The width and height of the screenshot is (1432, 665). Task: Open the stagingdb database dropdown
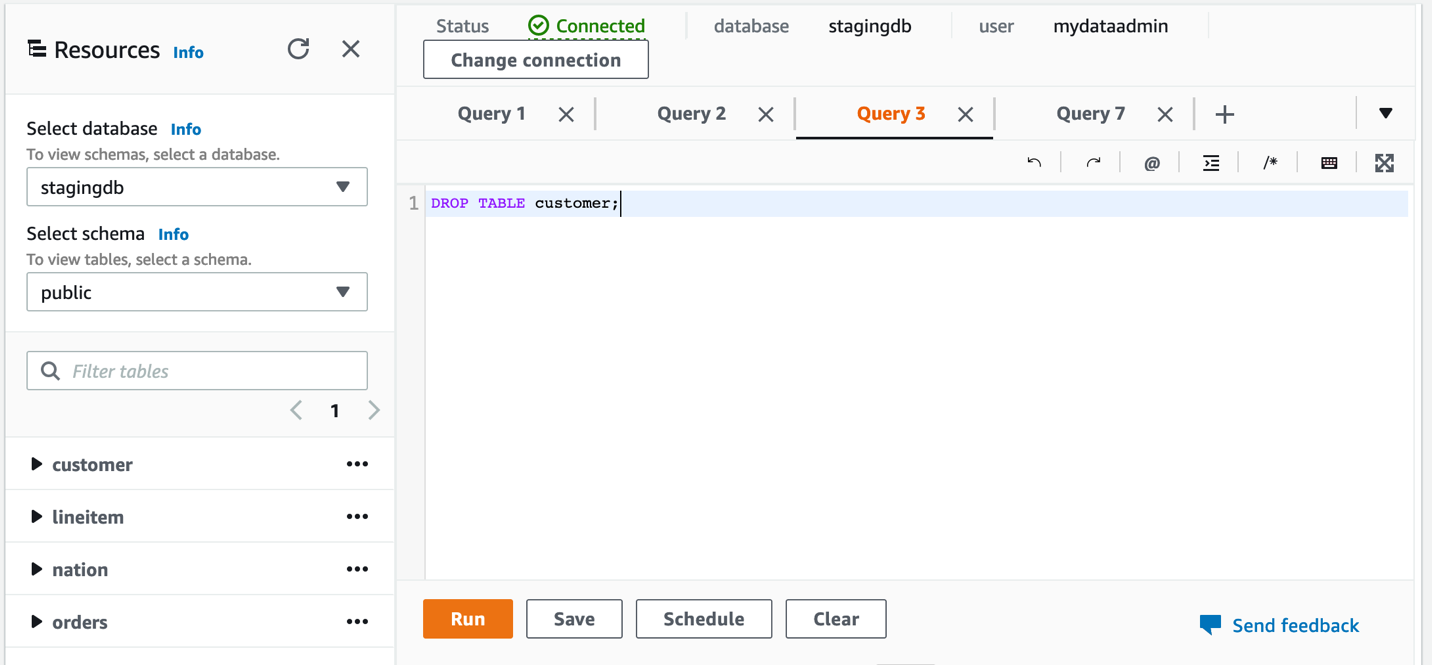click(x=197, y=187)
